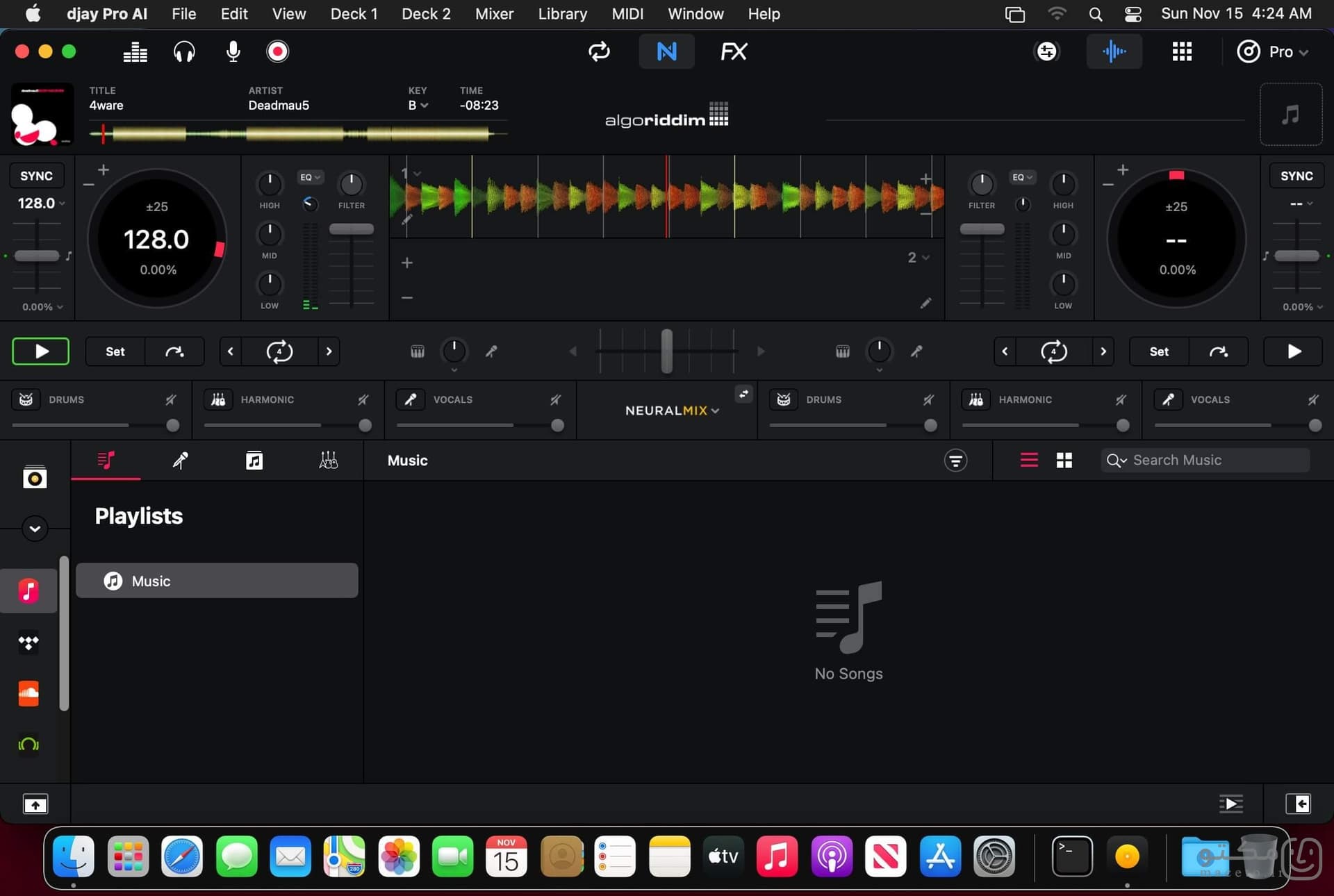Image resolution: width=1334 pixels, height=896 pixels.
Task: Click the headphones pre-cueing icon
Action: [184, 52]
